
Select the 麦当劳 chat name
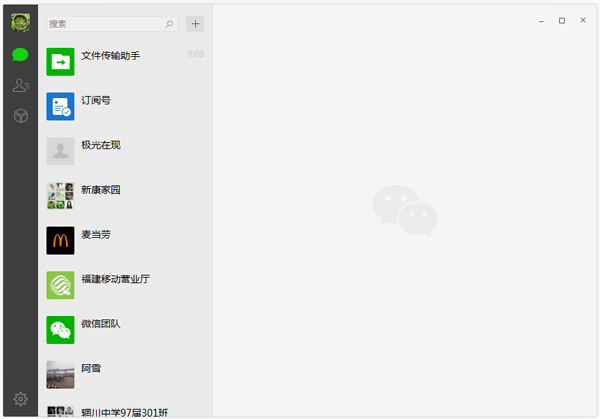(96, 235)
